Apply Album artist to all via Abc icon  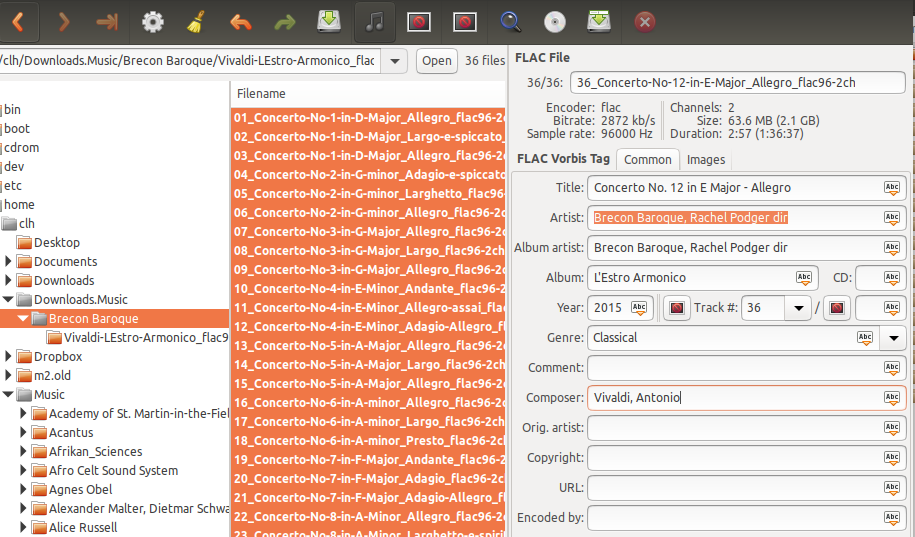coord(892,247)
